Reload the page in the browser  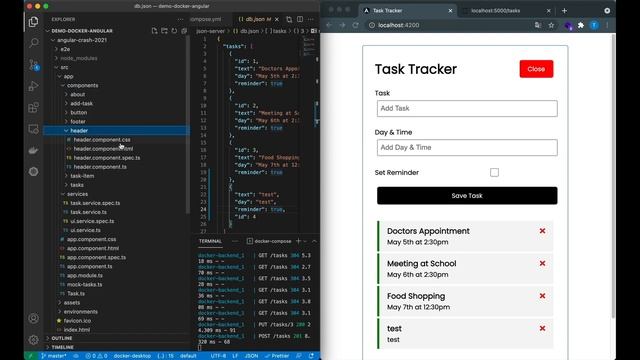click(x=356, y=25)
